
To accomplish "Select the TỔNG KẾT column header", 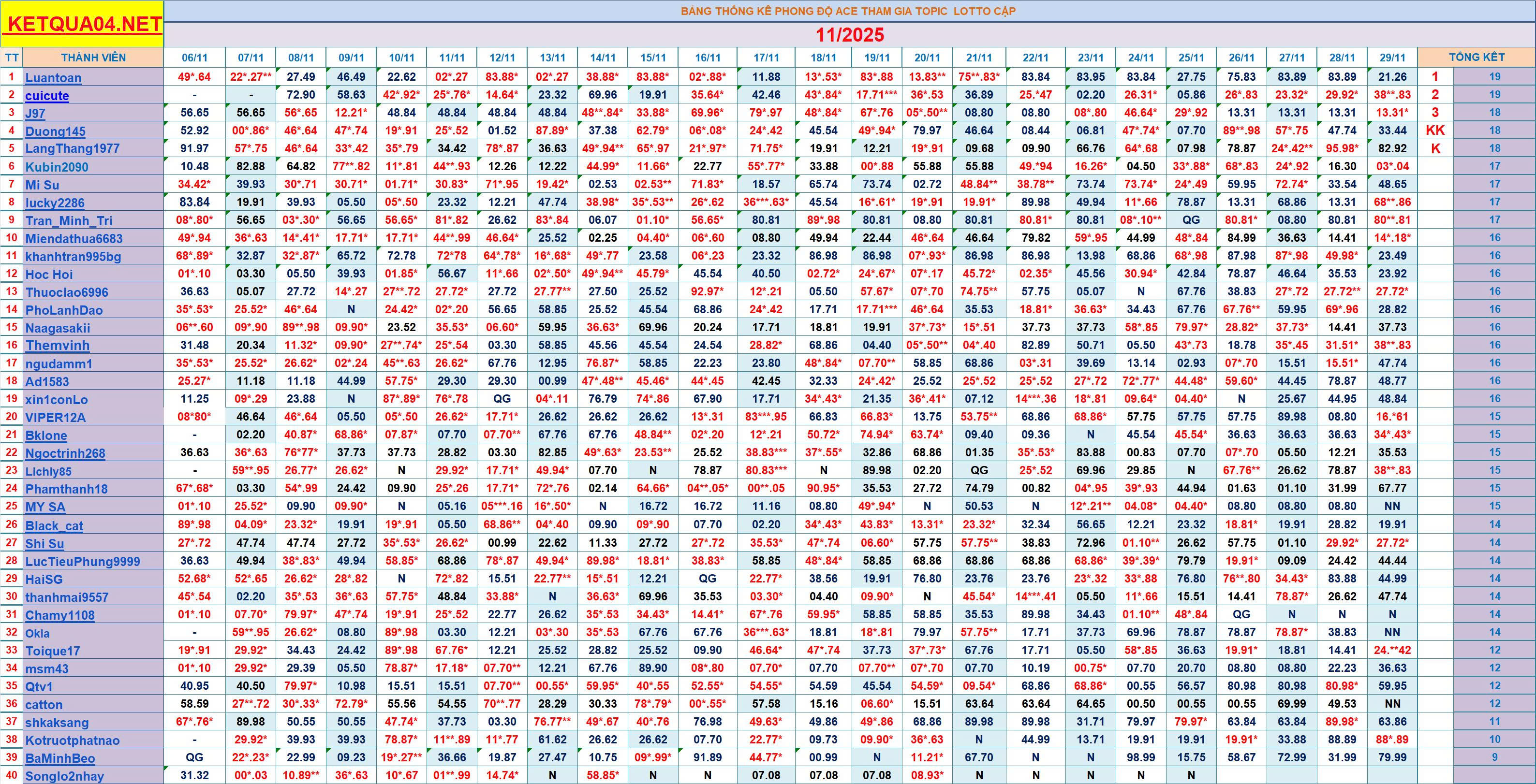I will tap(1477, 57).
